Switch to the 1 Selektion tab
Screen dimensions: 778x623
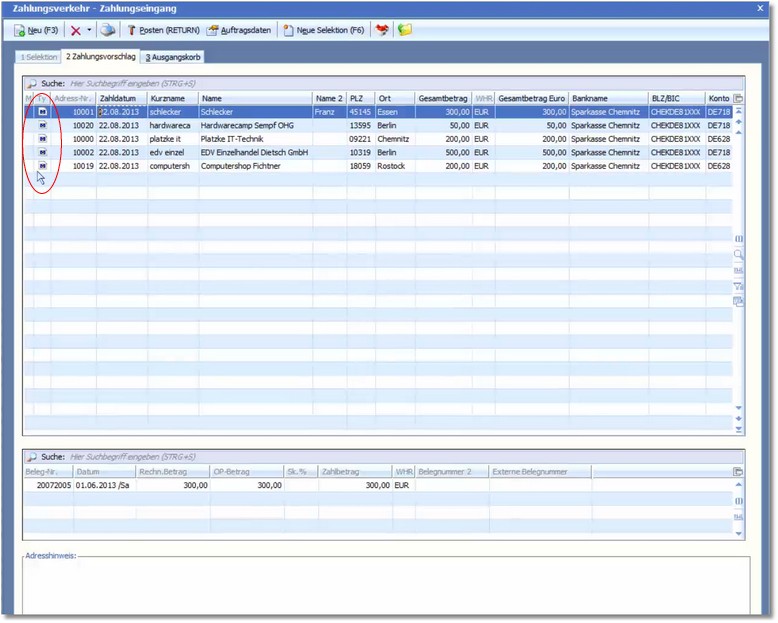40,57
